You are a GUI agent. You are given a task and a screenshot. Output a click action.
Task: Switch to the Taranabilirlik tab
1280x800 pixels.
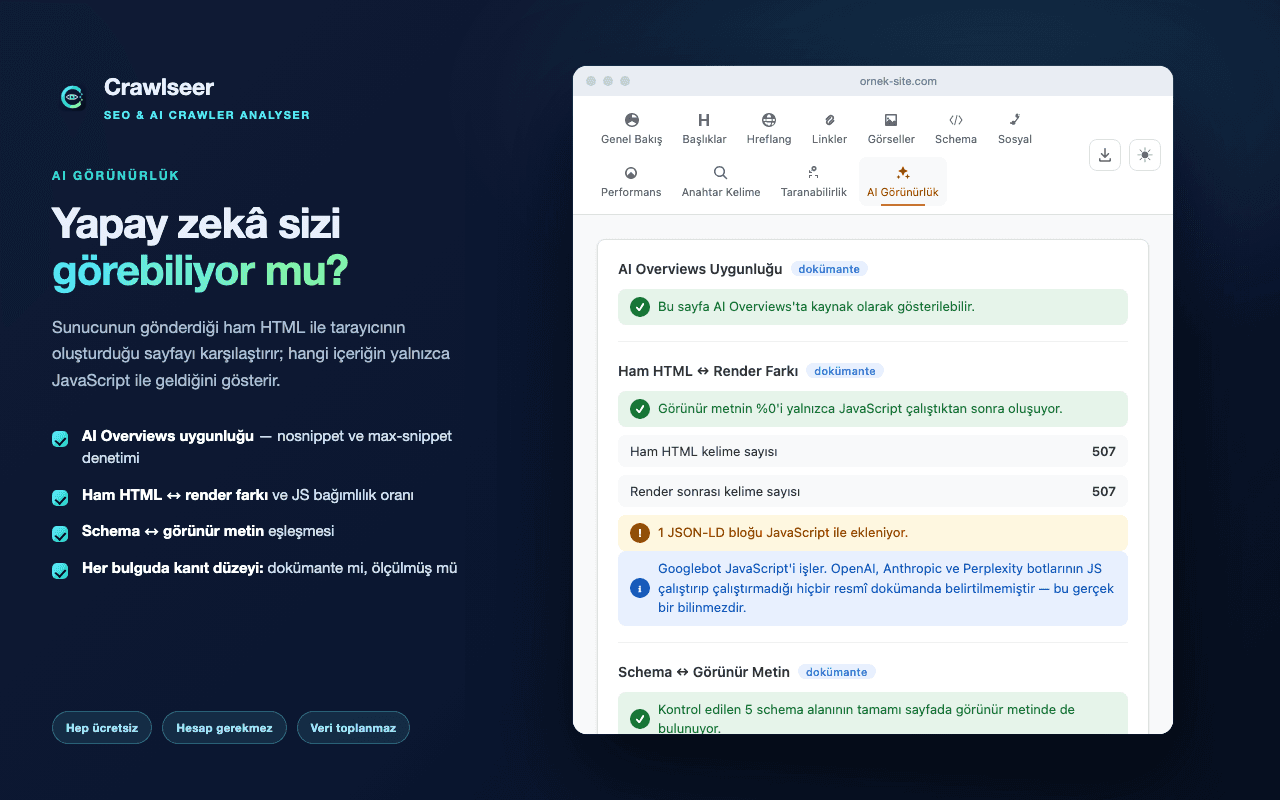click(x=813, y=182)
